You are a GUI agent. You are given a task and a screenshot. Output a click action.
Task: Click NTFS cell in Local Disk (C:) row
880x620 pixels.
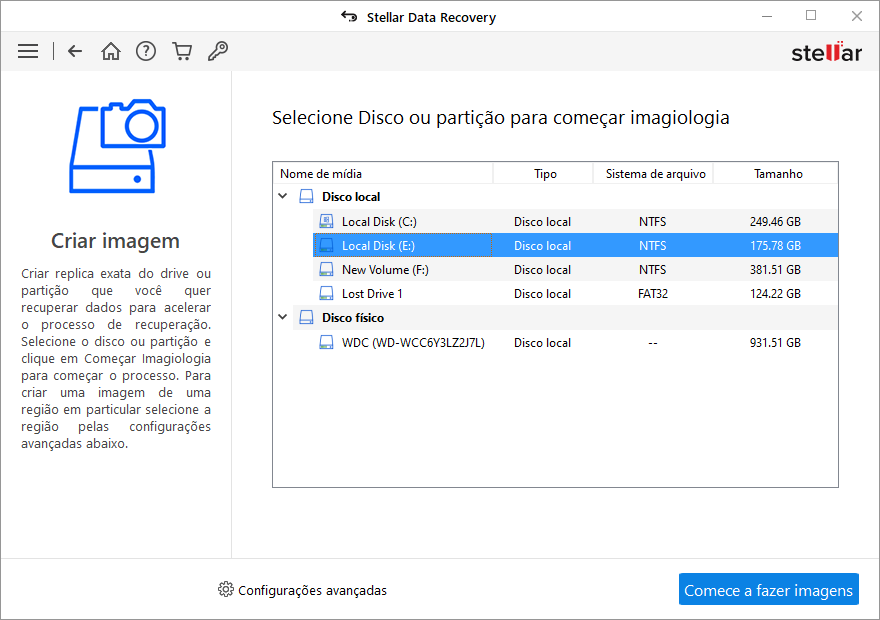click(652, 222)
